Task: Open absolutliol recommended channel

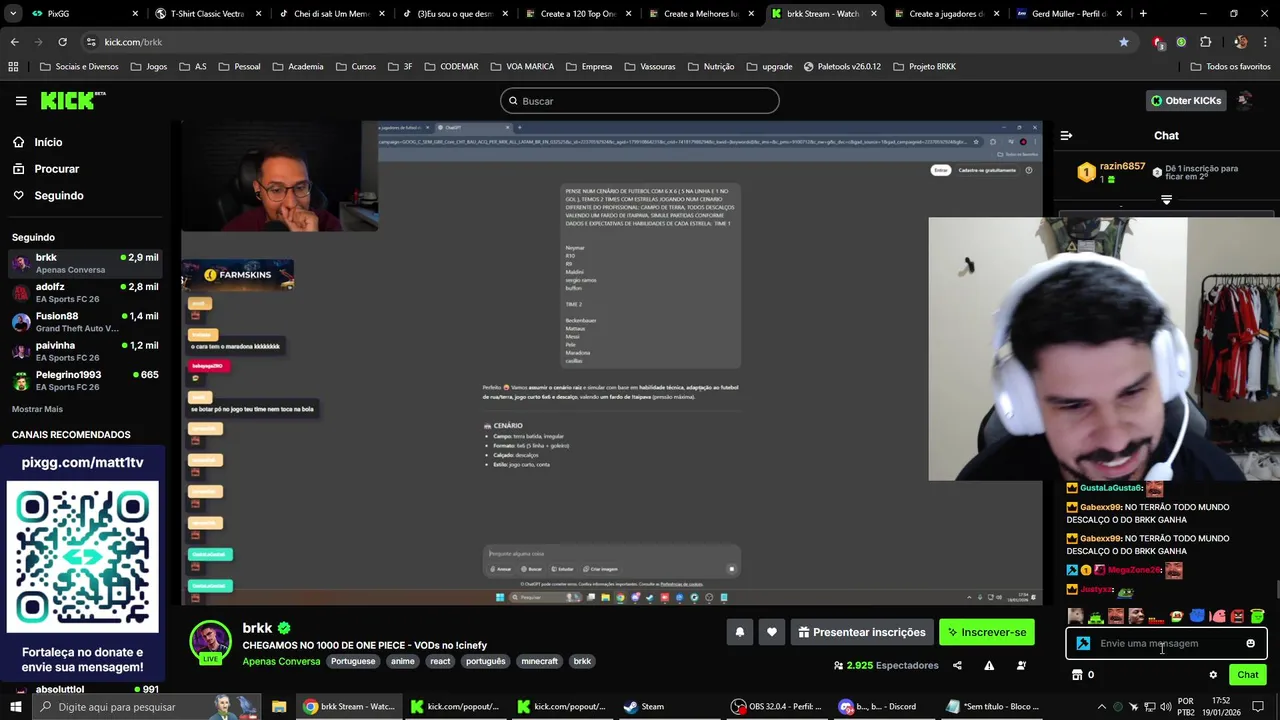Action: click(84, 689)
